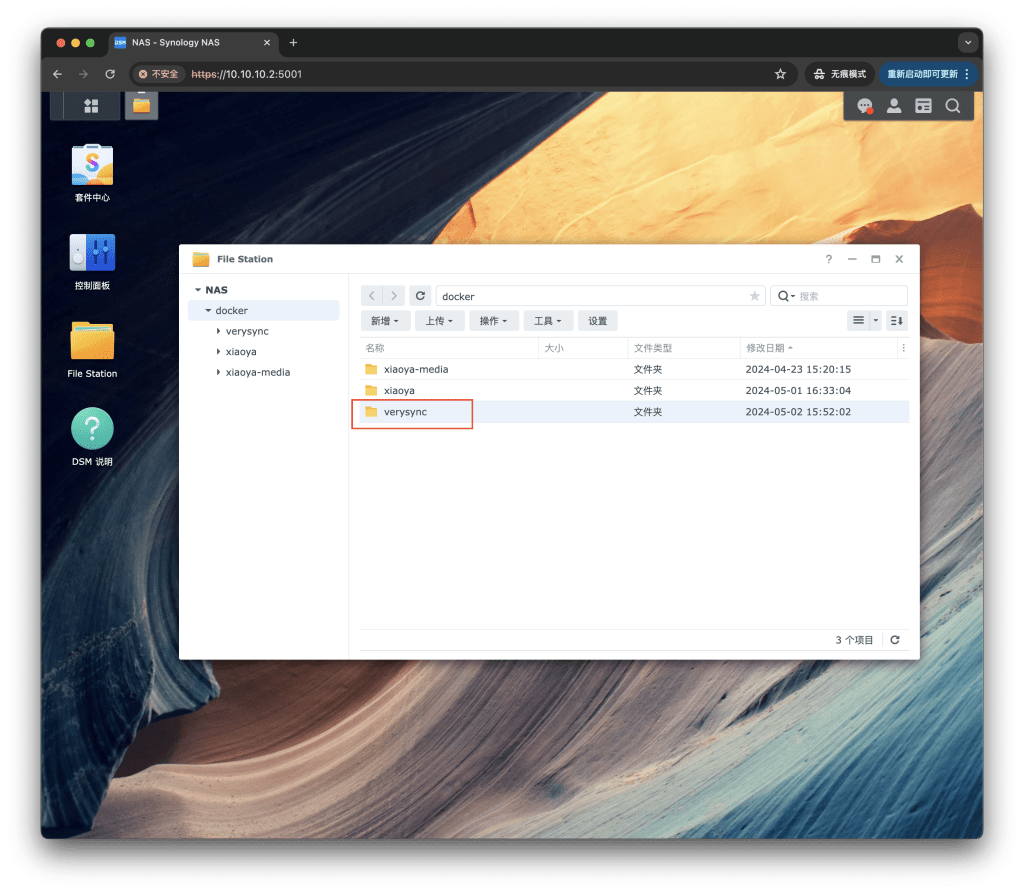This screenshot has height=893, width=1024.
Task: Click the 2024-05-02 15:52:02 date cell
Action: pos(798,412)
